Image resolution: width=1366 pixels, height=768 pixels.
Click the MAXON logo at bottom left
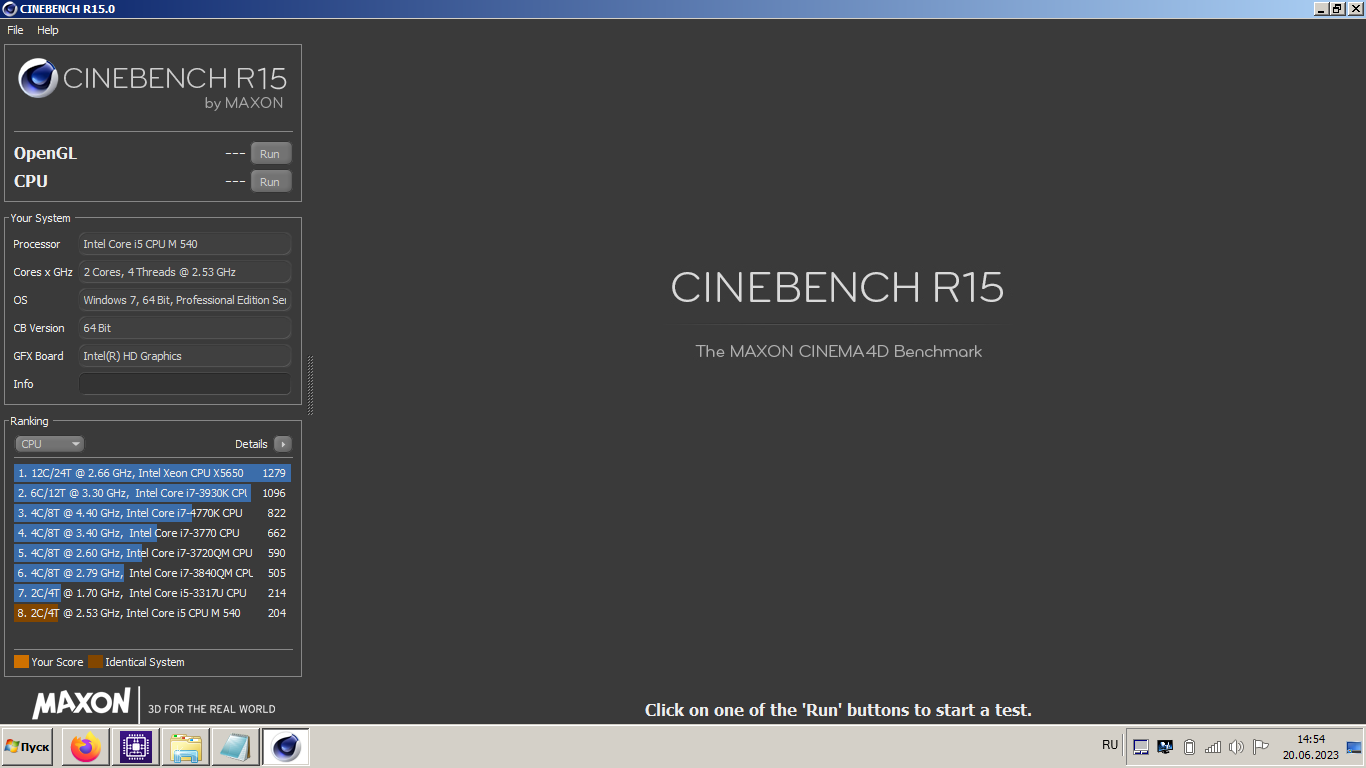81,703
